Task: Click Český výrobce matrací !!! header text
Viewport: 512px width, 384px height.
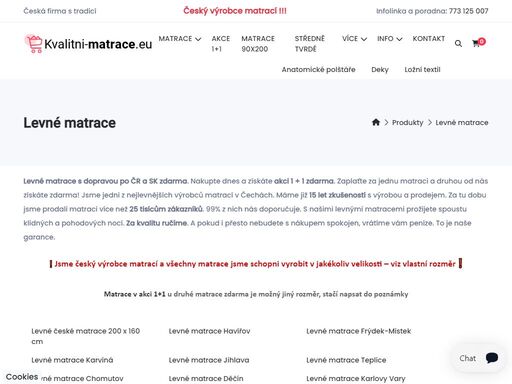Action: [x=235, y=11]
